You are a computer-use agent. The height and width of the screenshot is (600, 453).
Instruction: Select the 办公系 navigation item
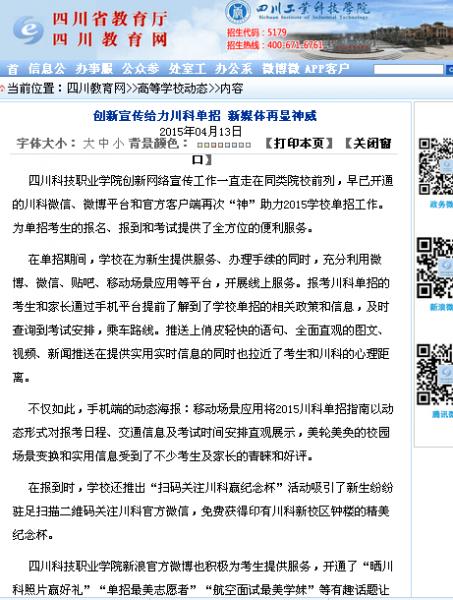(x=233, y=69)
